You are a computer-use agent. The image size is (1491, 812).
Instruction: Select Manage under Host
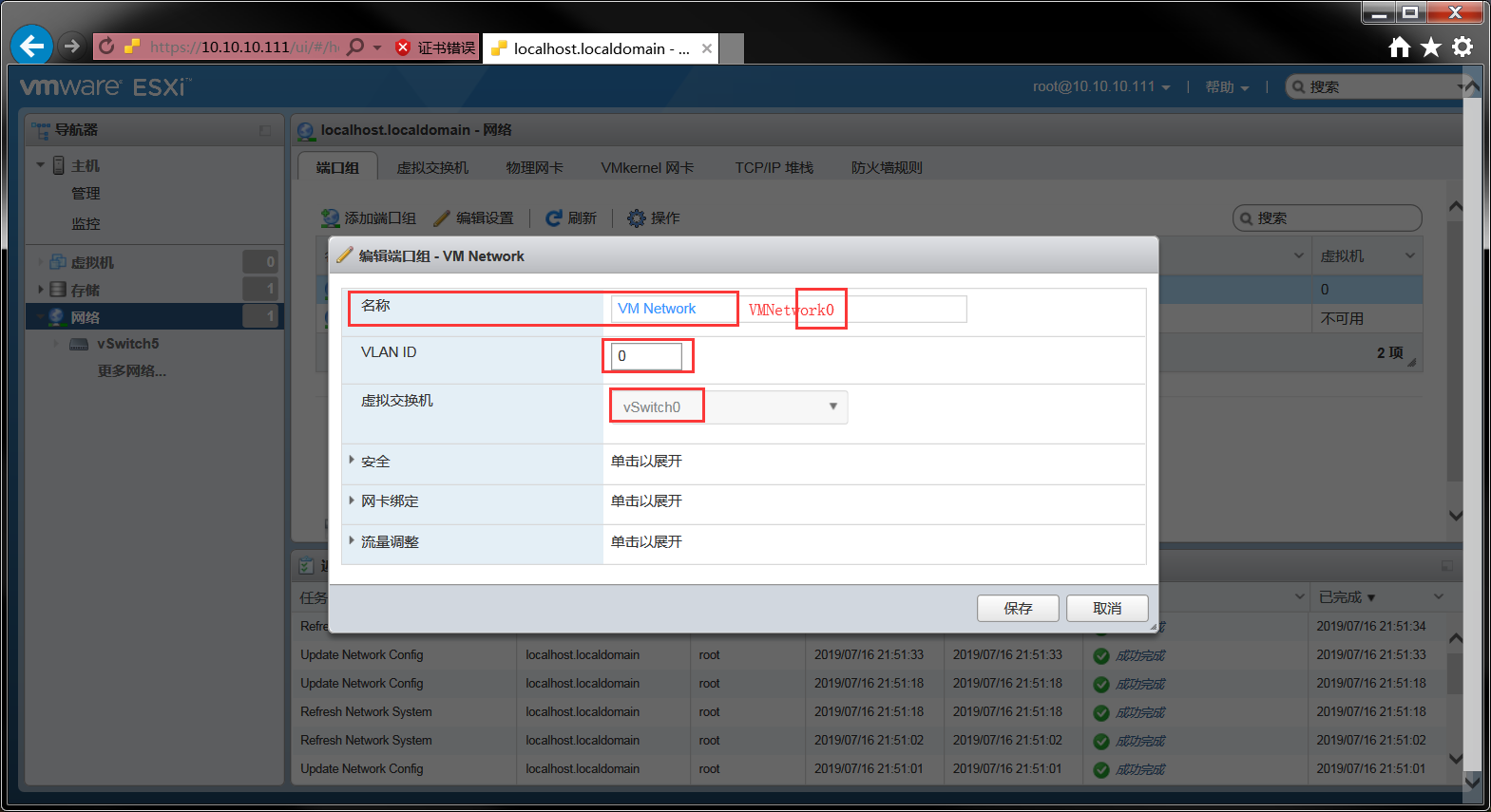86,194
